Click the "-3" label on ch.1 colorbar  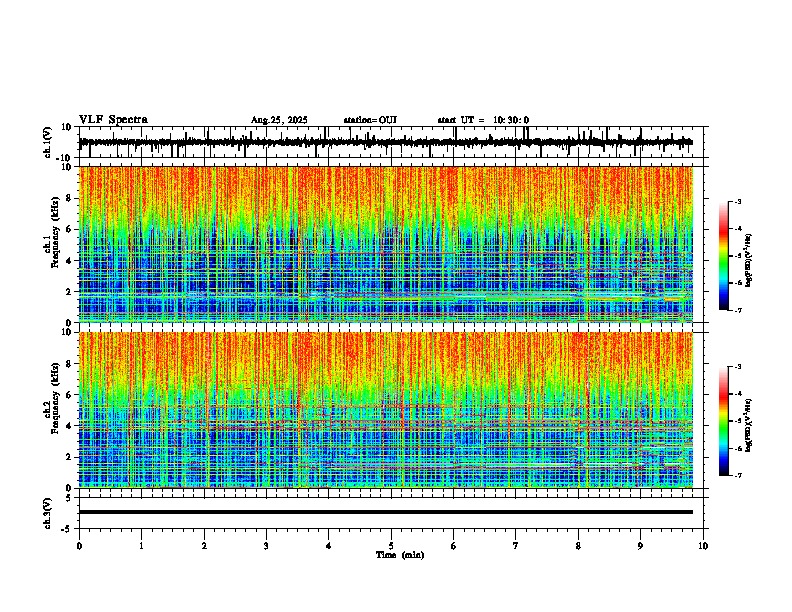pos(737,201)
